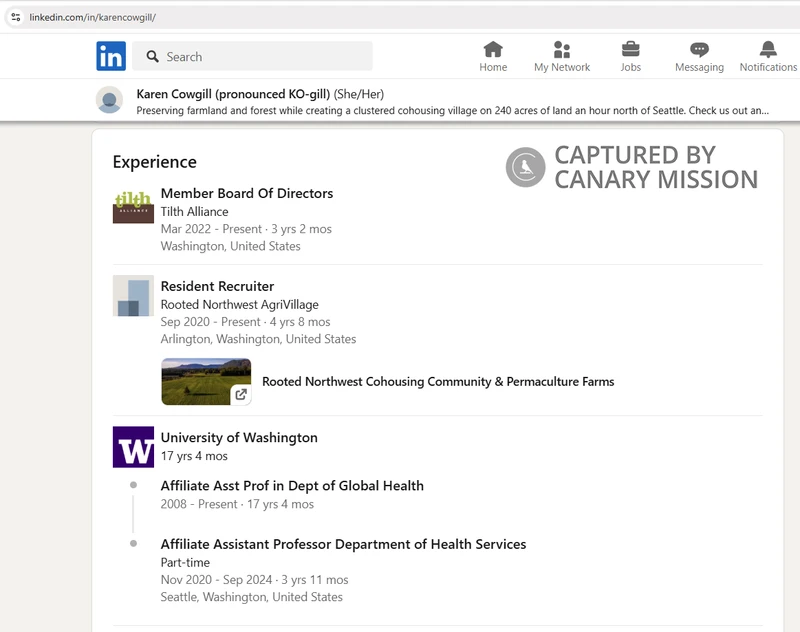This screenshot has height=632, width=800.
Task: Click the Washington, United States location under Tilth
Action: 231,246
